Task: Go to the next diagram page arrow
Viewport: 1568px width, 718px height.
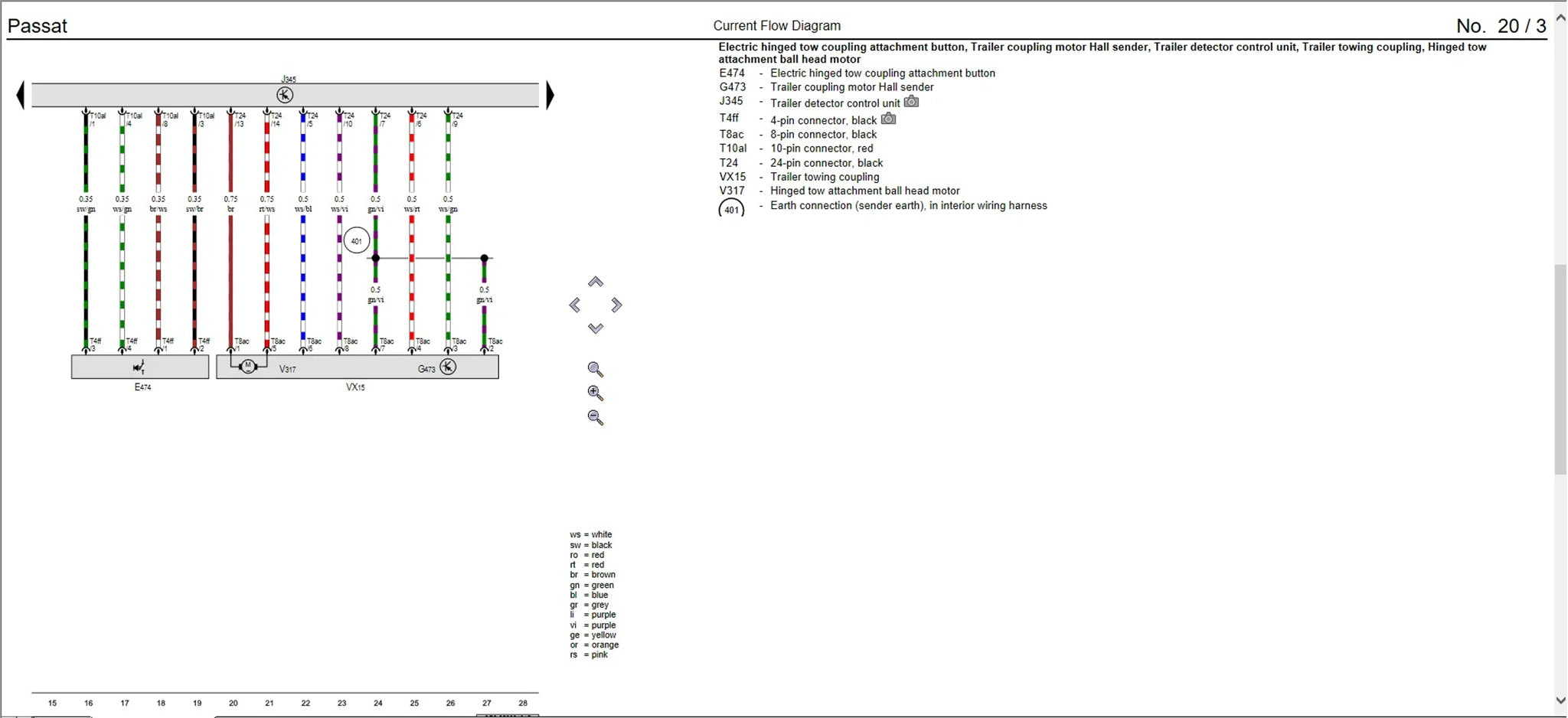Action: coord(550,96)
